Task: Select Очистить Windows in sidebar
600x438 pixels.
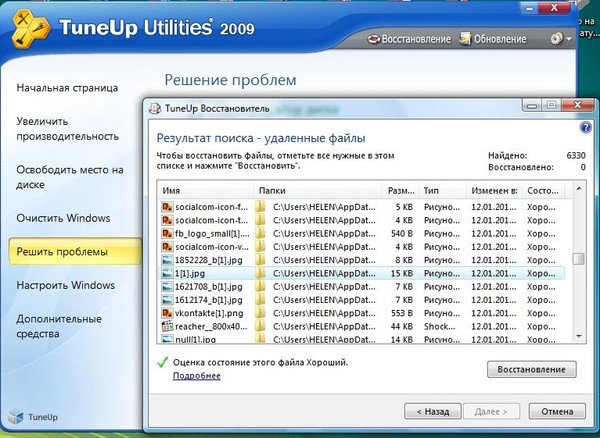Action: (63, 218)
